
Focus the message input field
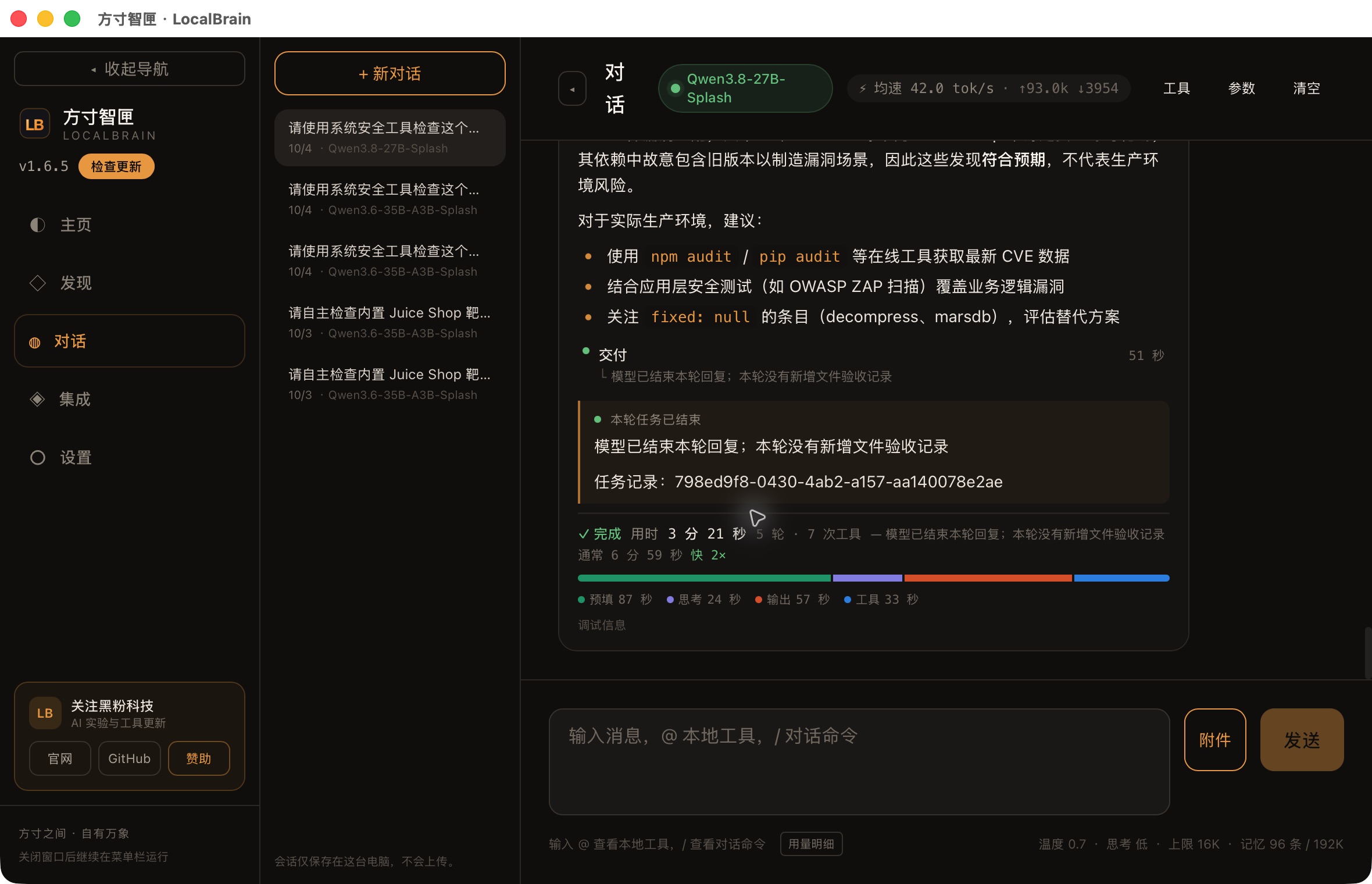(x=859, y=762)
